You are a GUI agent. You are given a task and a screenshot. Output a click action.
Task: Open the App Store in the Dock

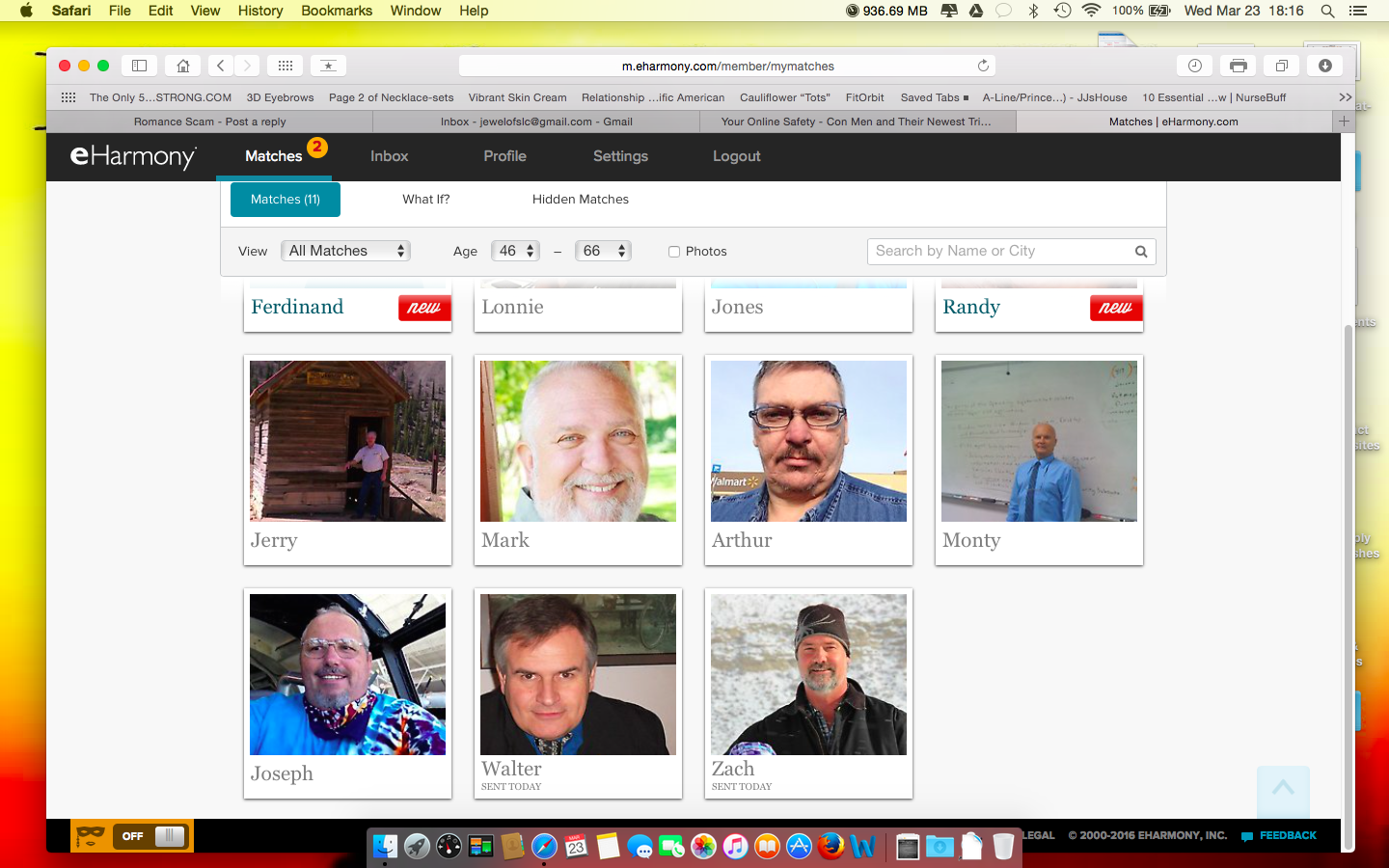pyautogui.click(x=799, y=847)
